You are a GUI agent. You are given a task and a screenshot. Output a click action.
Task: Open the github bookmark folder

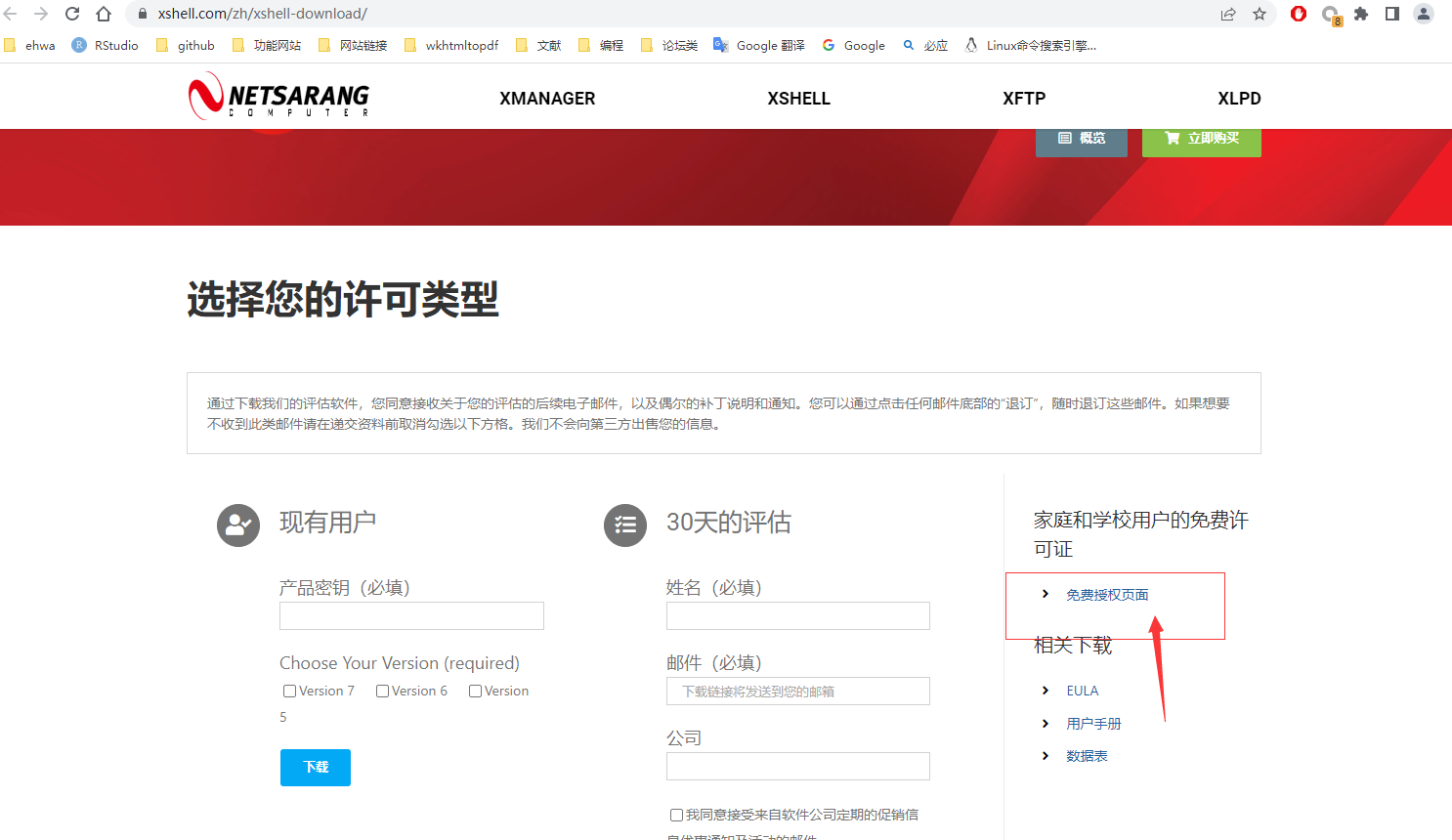point(186,45)
